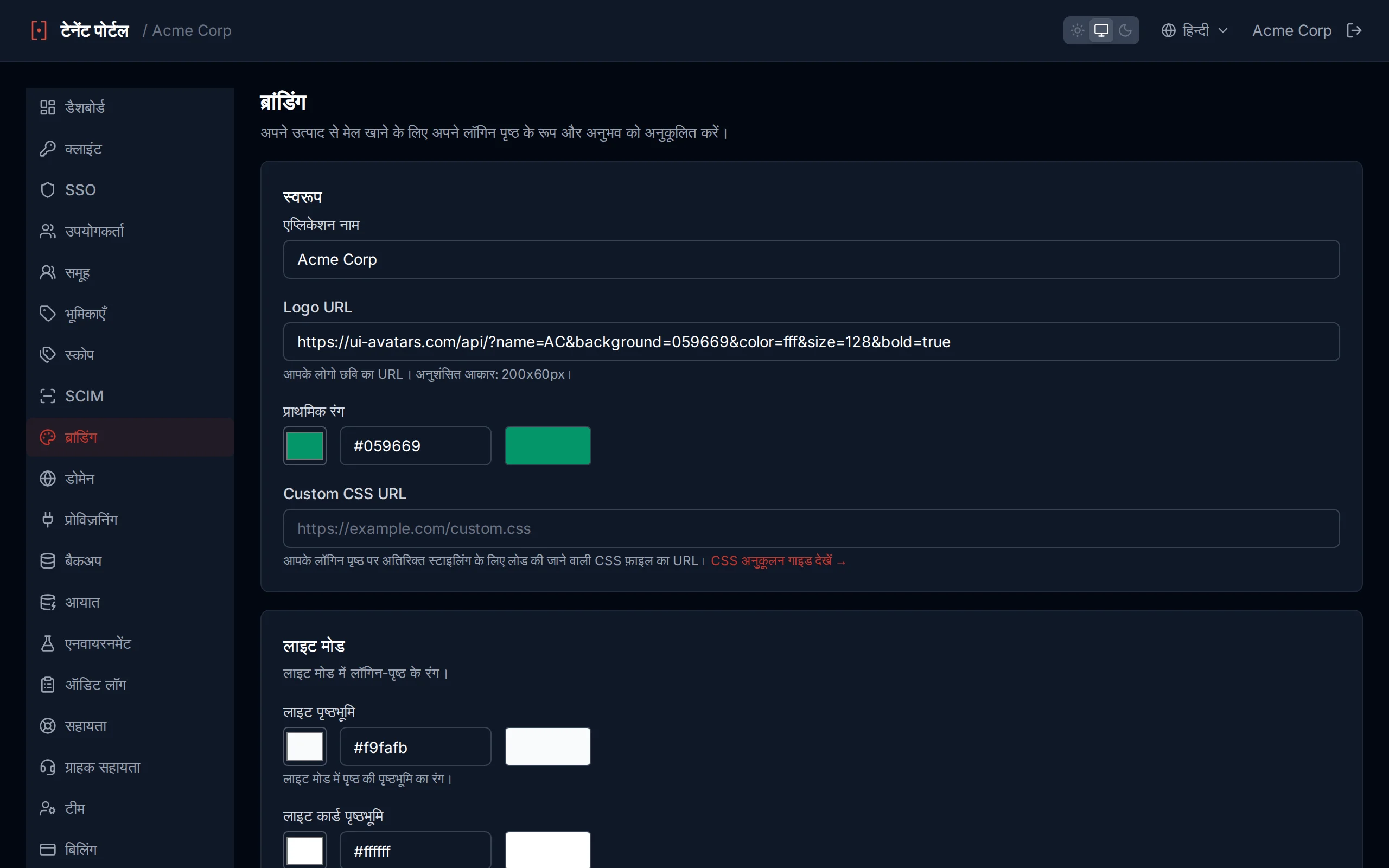Open the CSS अनुकूलन गाइड देखें link
Viewport: 1389px width, 868px height.
[778, 561]
